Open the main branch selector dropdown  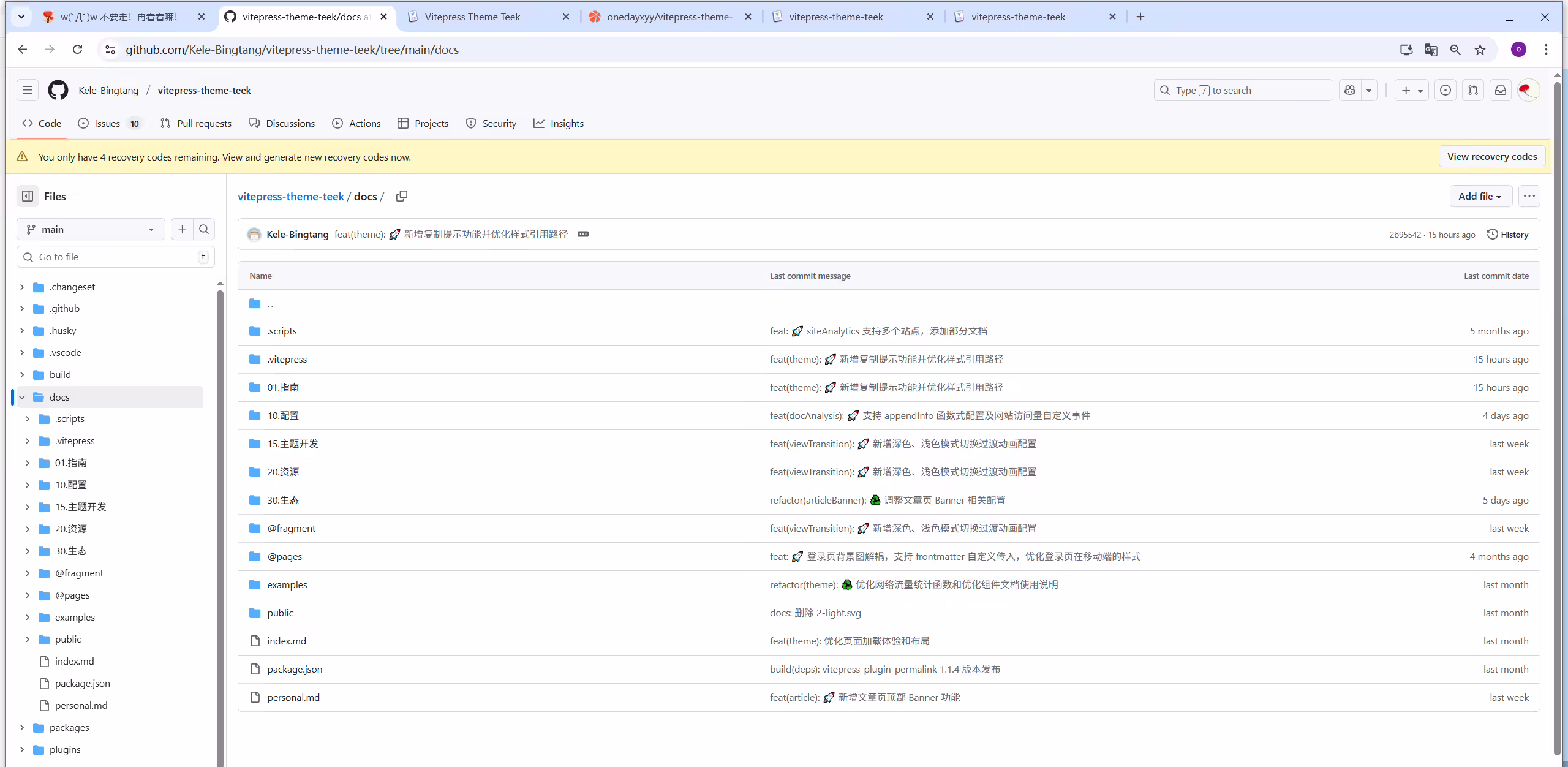91,229
